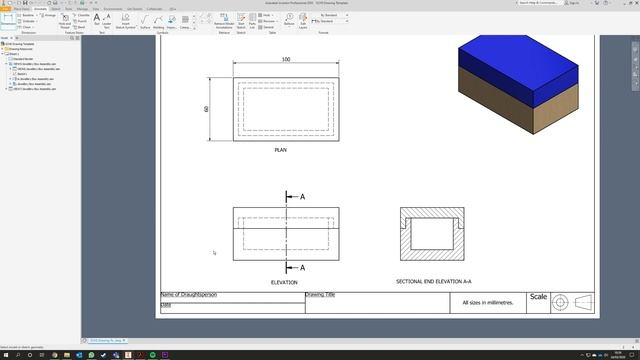
Task: Select the isometric 3D box view
Action: coord(518,84)
